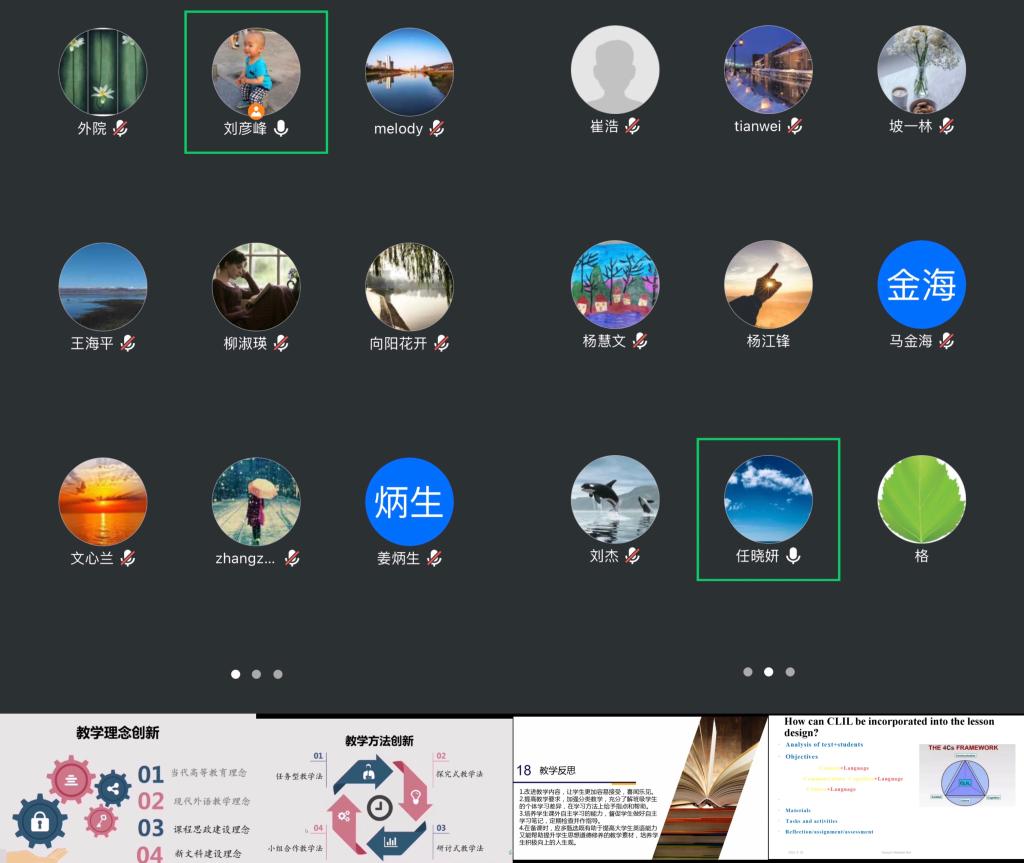Click muted mic icon beside 马金海
Viewport: 1024px width, 863px height.
coord(946,341)
